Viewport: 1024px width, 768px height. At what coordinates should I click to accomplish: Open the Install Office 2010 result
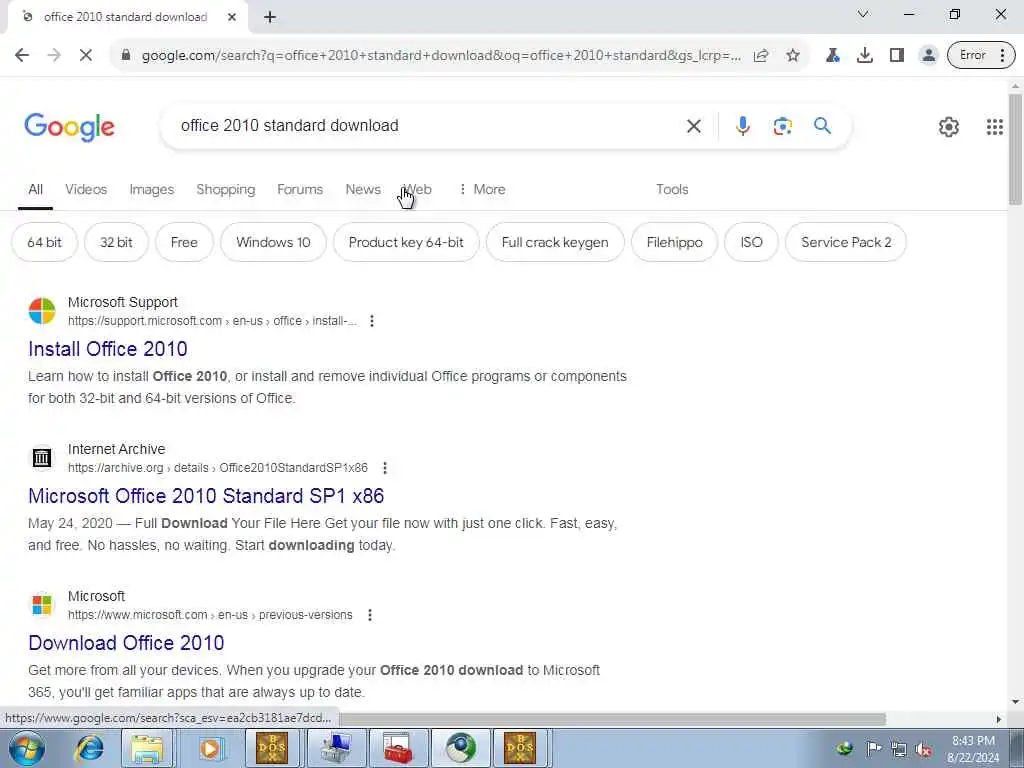pyautogui.click(x=108, y=349)
